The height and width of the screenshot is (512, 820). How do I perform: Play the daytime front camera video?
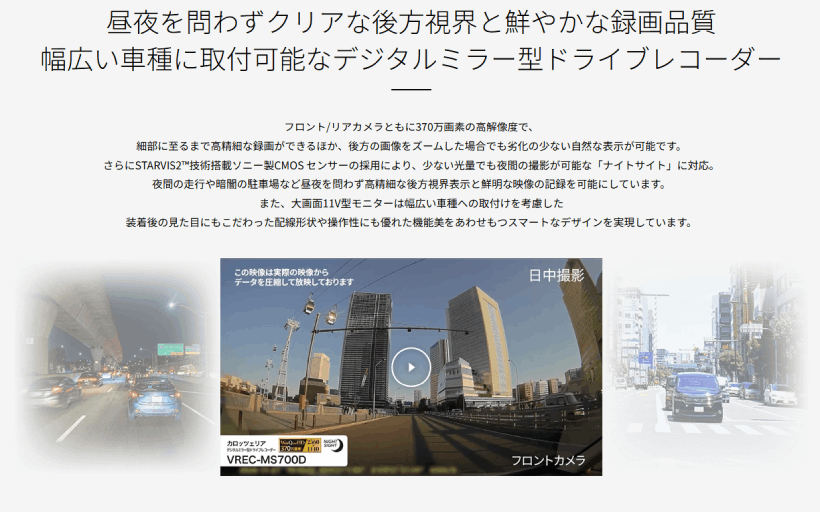(410, 367)
